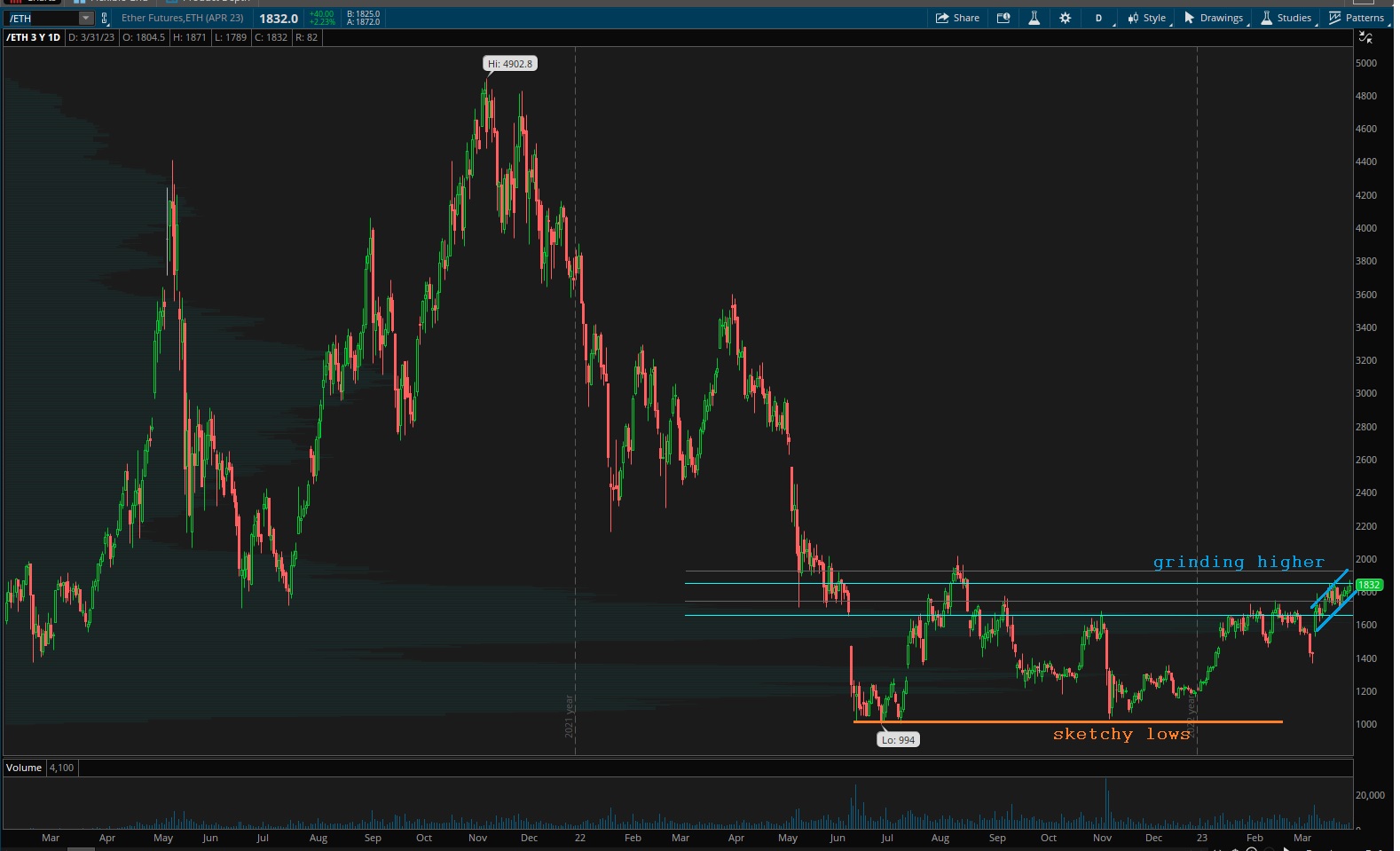Click the L: 1789 low value
Viewport: 1400px width, 851px height.
(230, 37)
